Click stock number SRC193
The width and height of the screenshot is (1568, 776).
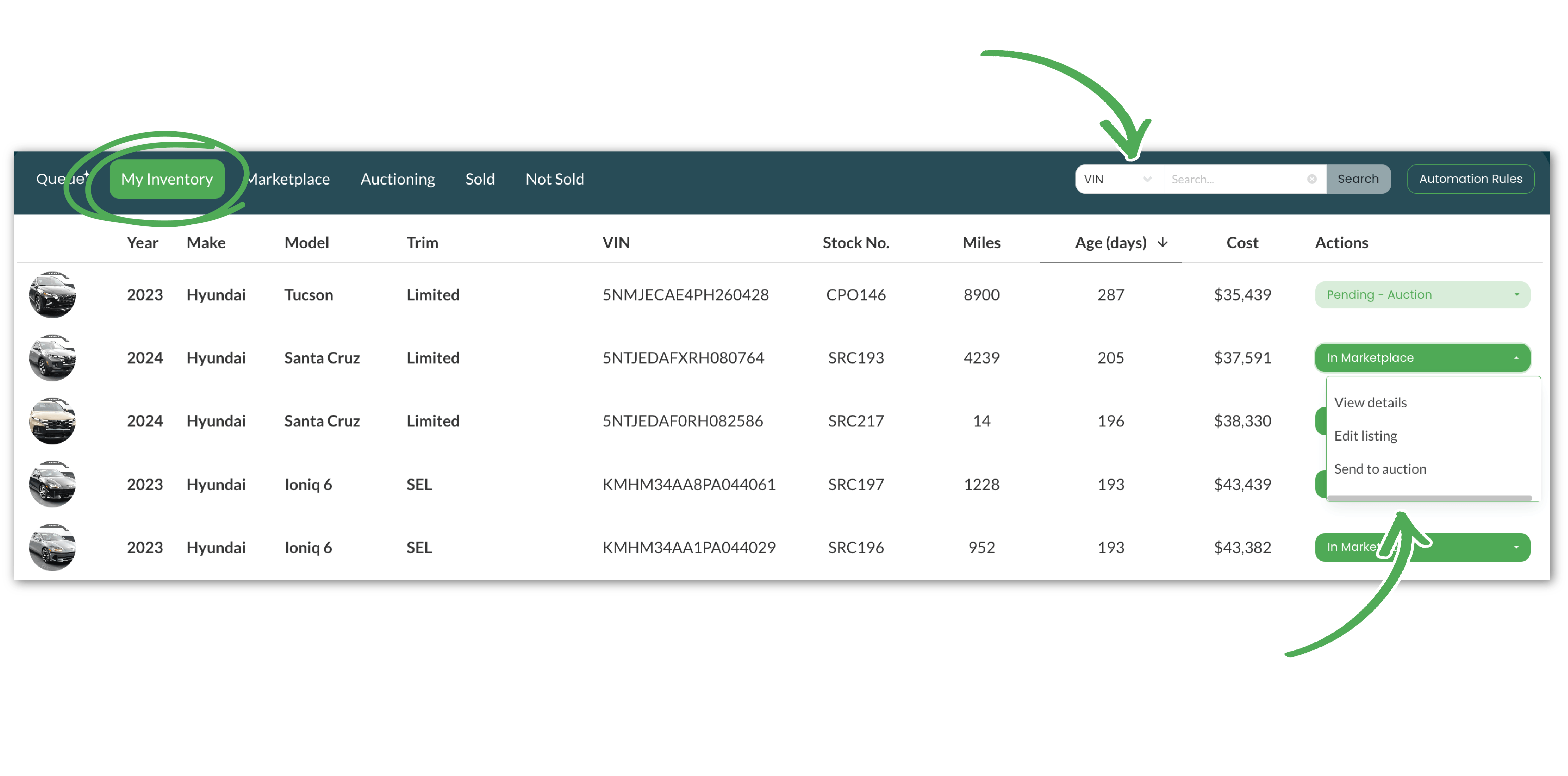pos(856,358)
